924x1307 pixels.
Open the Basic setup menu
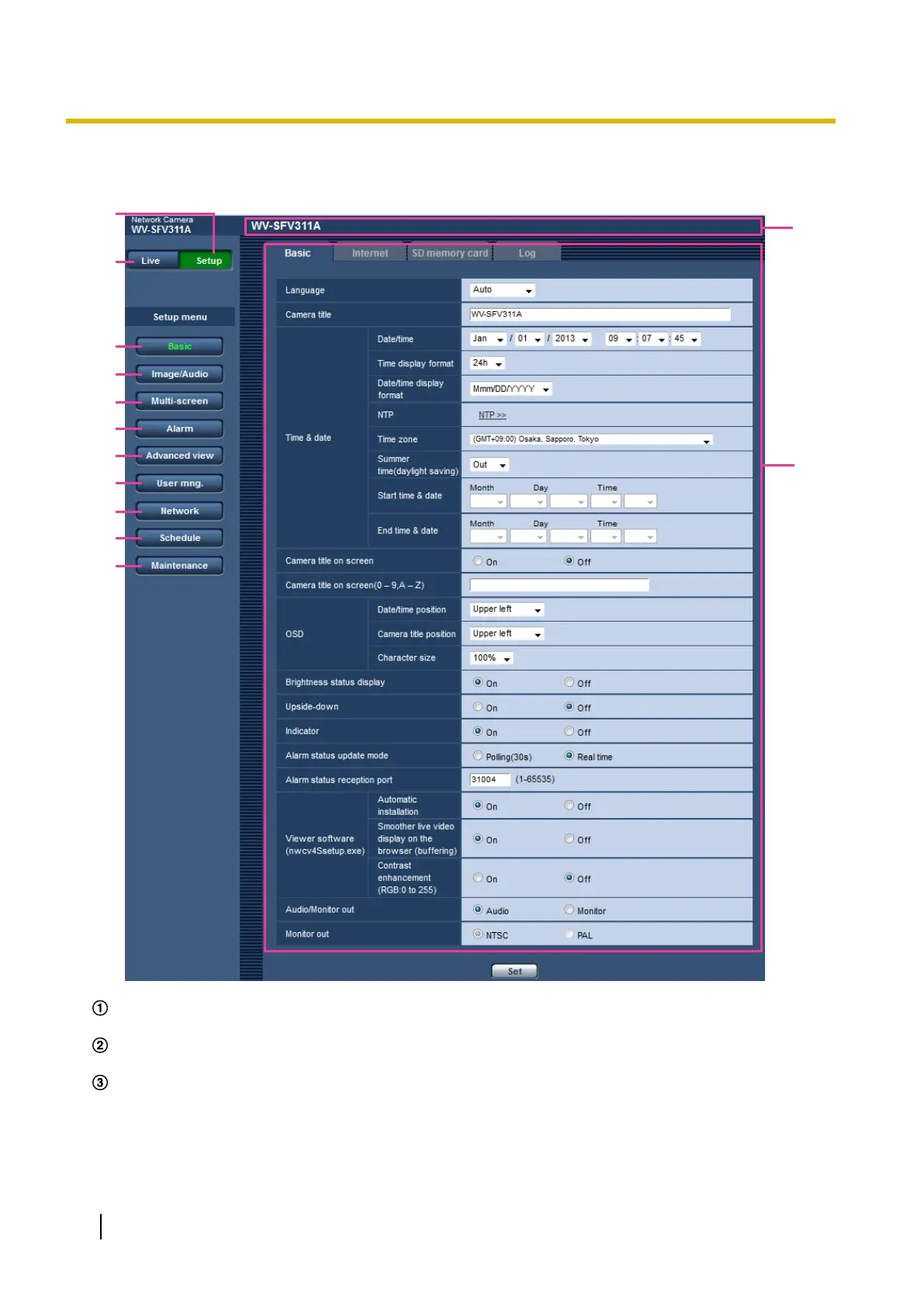[179, 346]
